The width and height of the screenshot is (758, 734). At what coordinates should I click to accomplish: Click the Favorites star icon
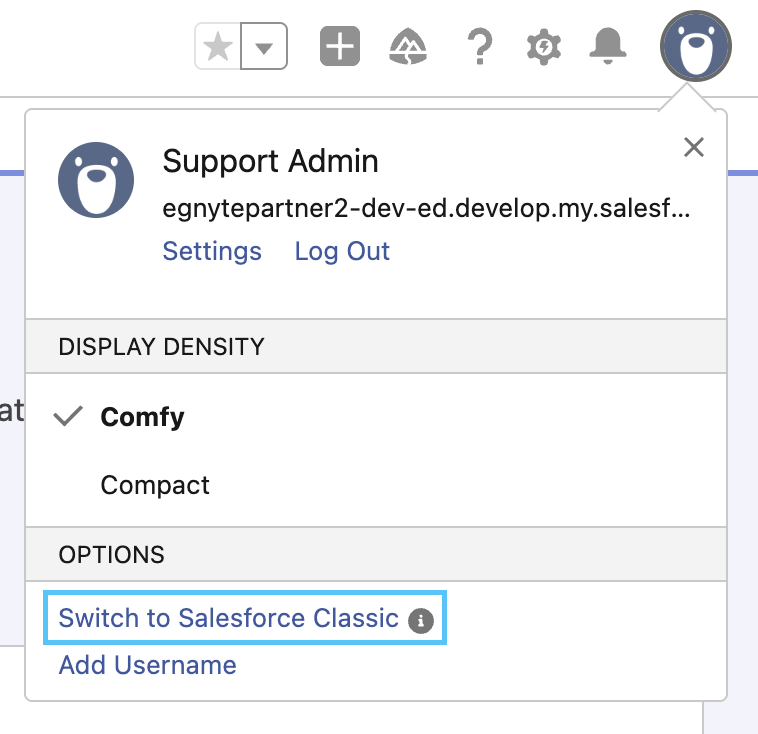click(218, 46)
